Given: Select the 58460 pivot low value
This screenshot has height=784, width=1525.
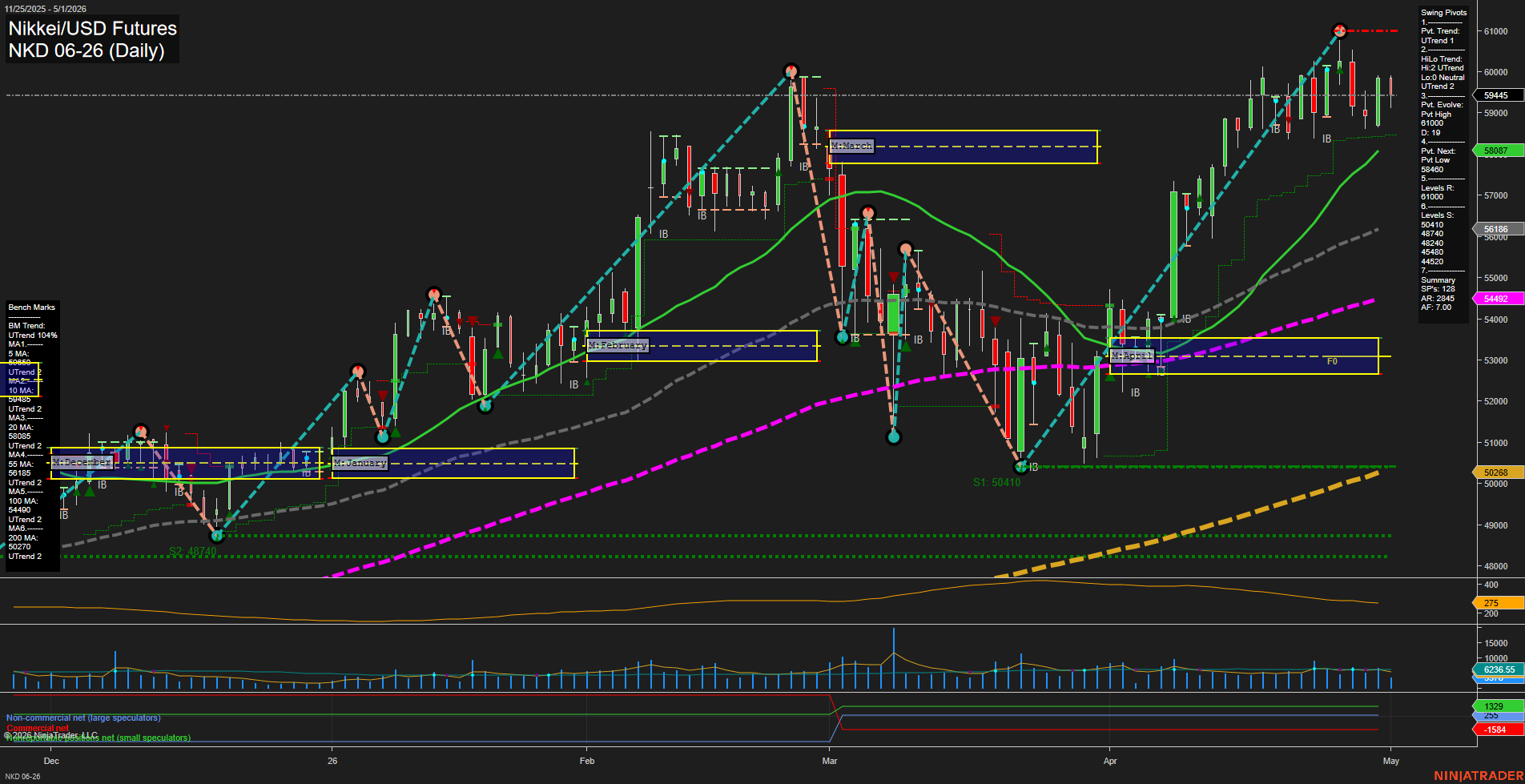Looking at the screenshot, I should pos(1432,170).
